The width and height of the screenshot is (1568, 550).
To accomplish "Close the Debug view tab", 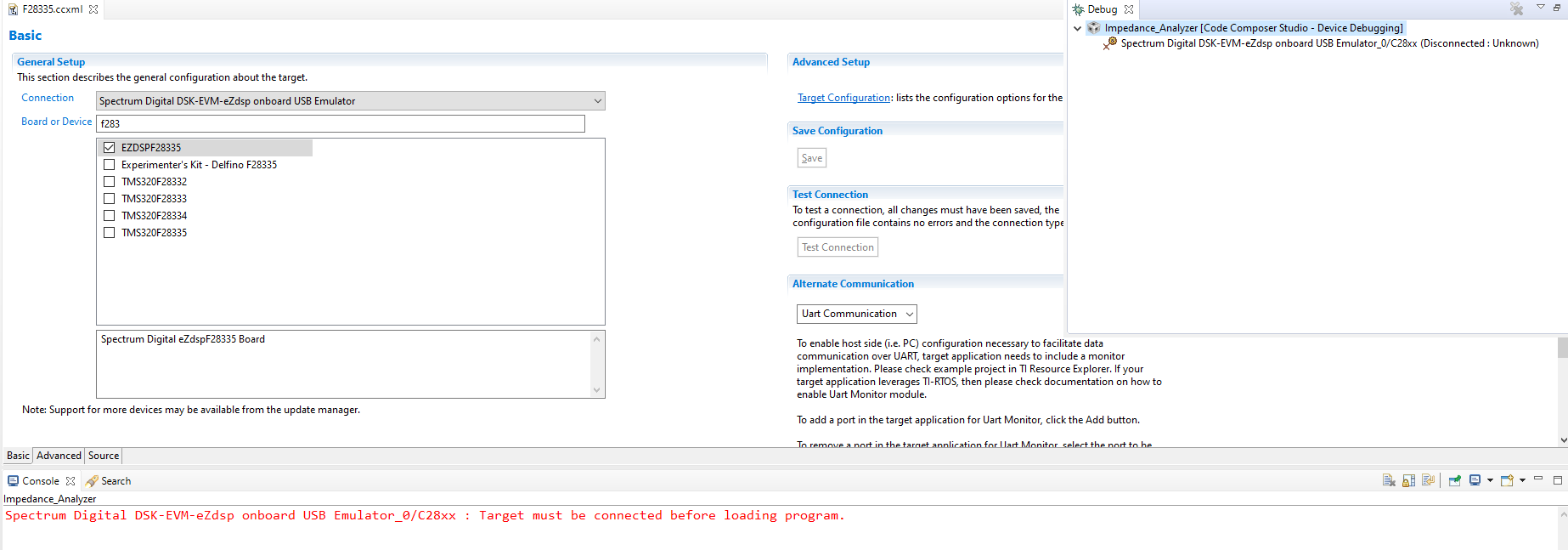I will tap(1129, 9).
